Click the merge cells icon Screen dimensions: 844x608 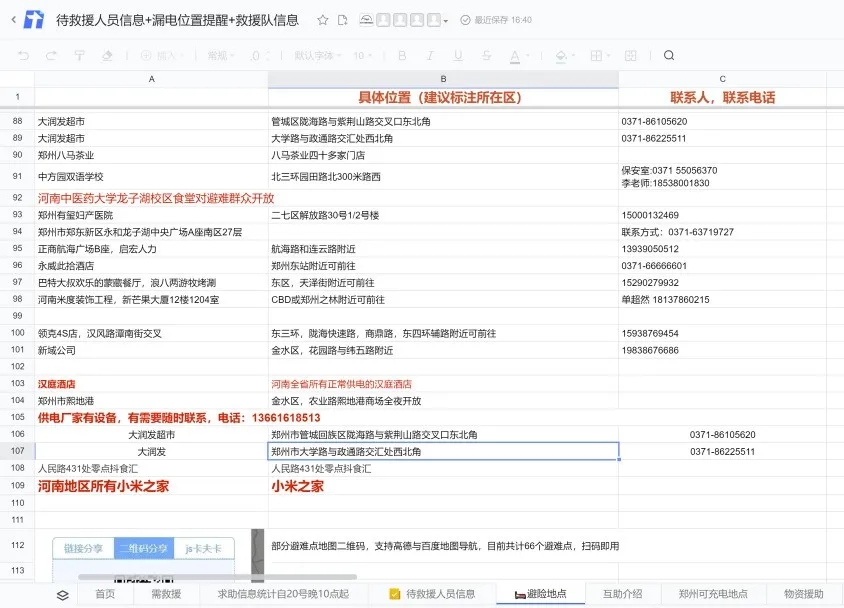630,55
